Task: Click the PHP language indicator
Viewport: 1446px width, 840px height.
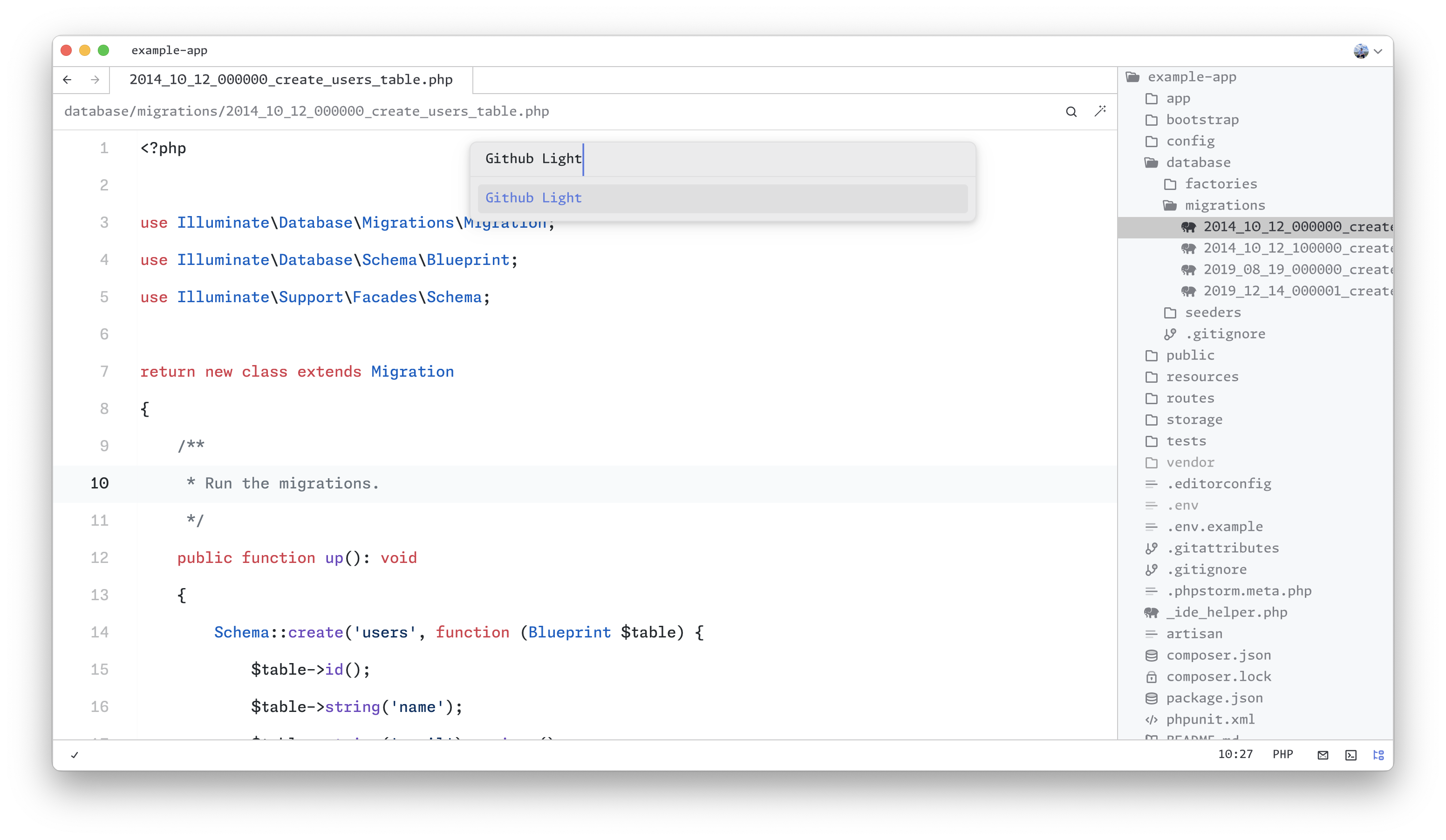Action: (1282, 755)
